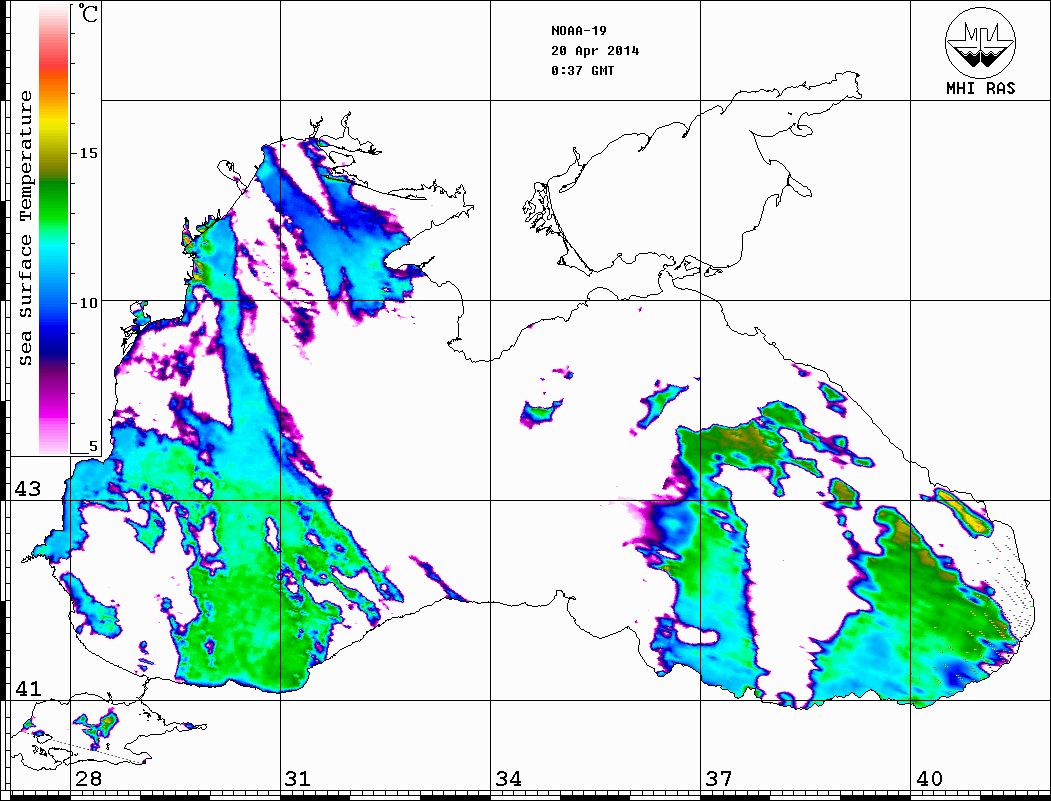Screen dimensions: 1051x801
Task: Select the '0:37 GMT' time text
Action: pos(582,70)
